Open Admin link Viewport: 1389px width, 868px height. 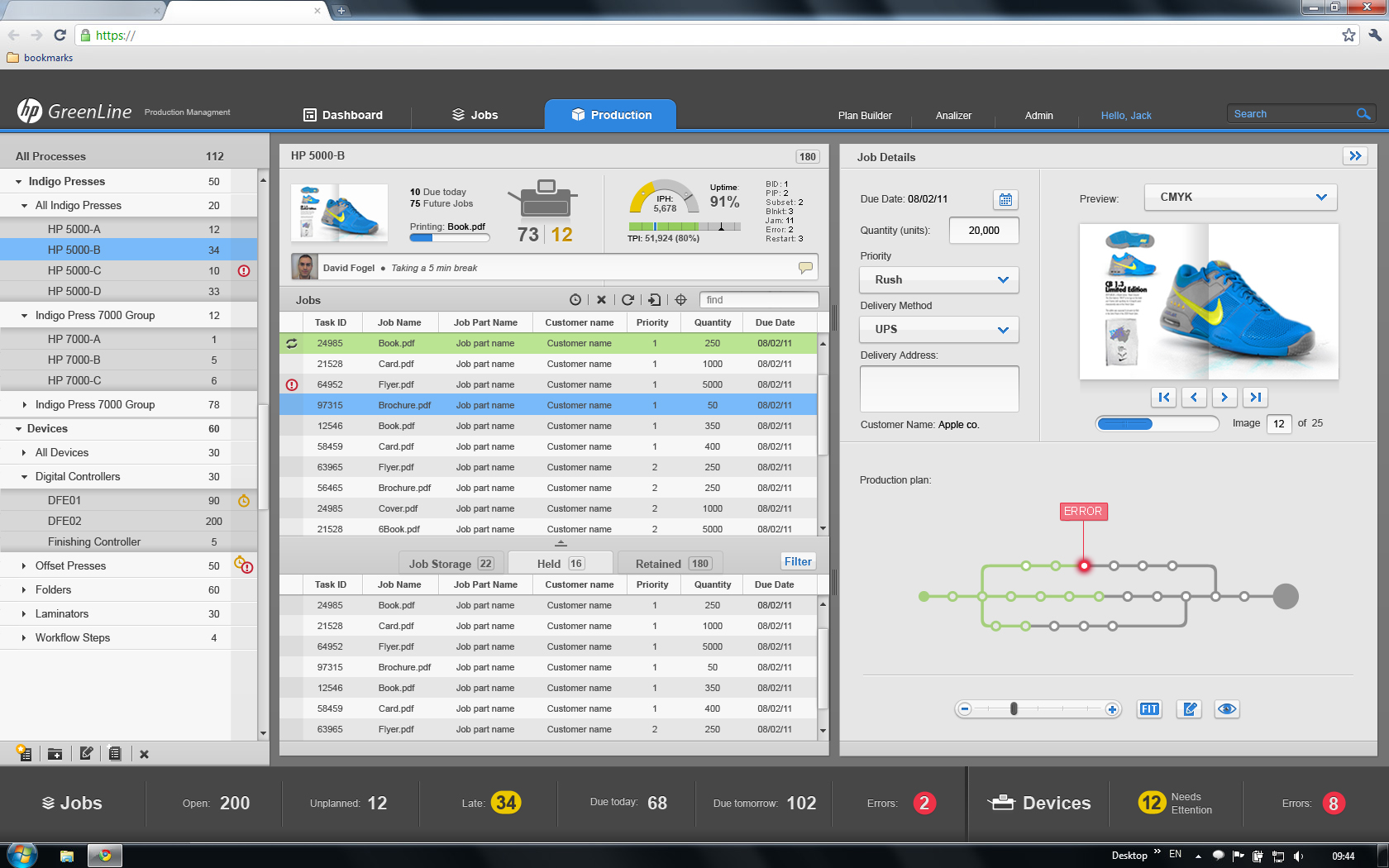pyautogui.click(x=1038, y=116)
